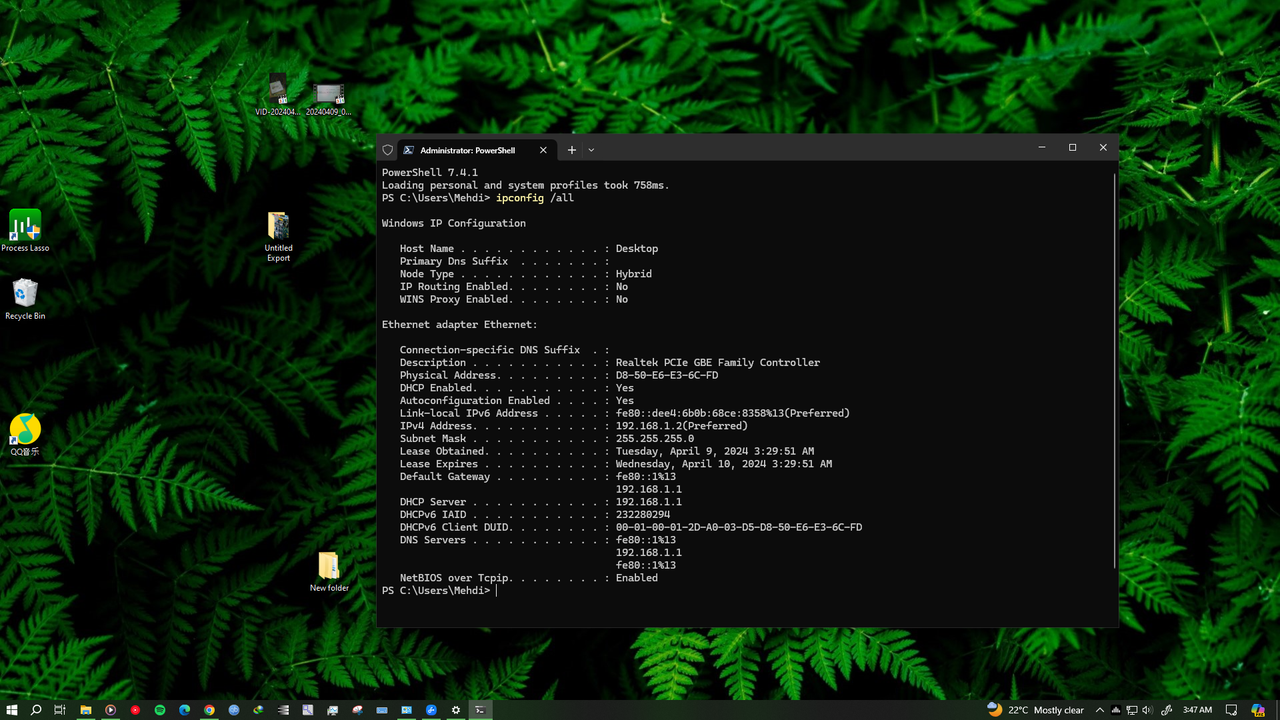Open the network tray icon

(x=1132, y=710)
